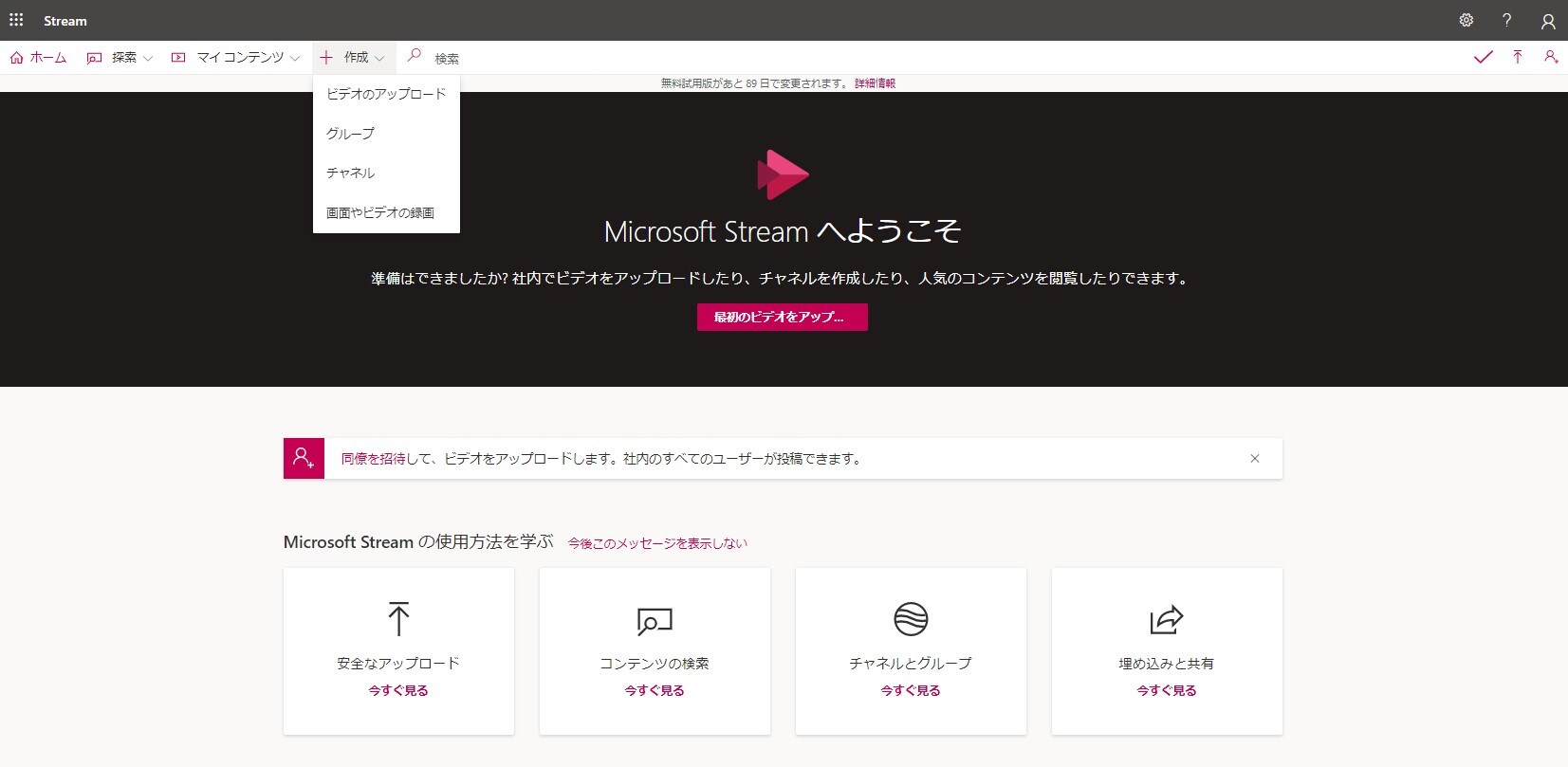The height and width of the screenshot is (767, 1568).
Task: Click the コンテンツの検索 card title
Action: tap(655, 664)
